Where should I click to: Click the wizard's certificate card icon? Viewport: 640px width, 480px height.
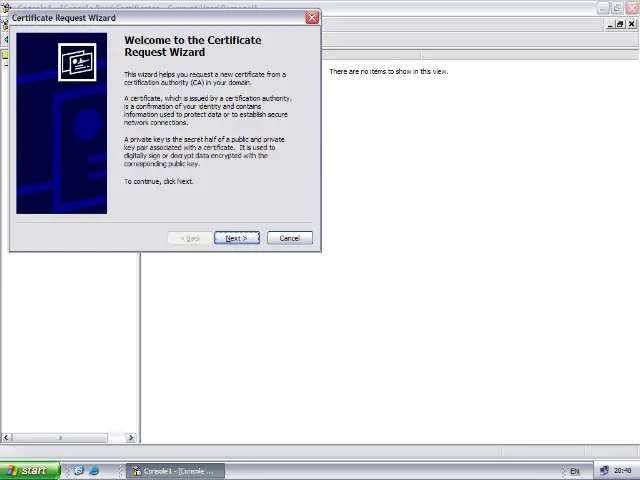point(77,62)
